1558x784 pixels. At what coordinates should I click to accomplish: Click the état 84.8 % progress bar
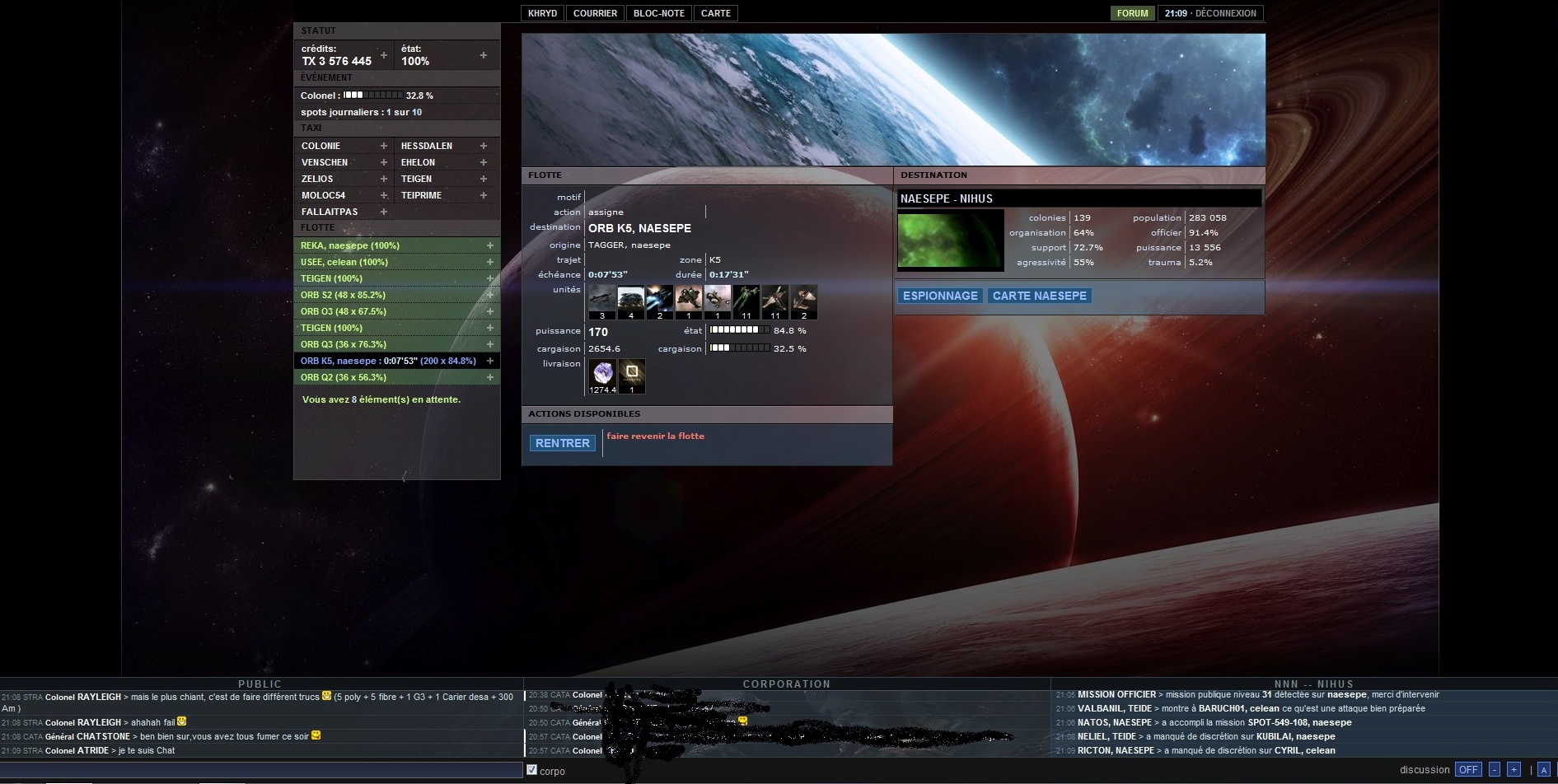pos(740,330)
